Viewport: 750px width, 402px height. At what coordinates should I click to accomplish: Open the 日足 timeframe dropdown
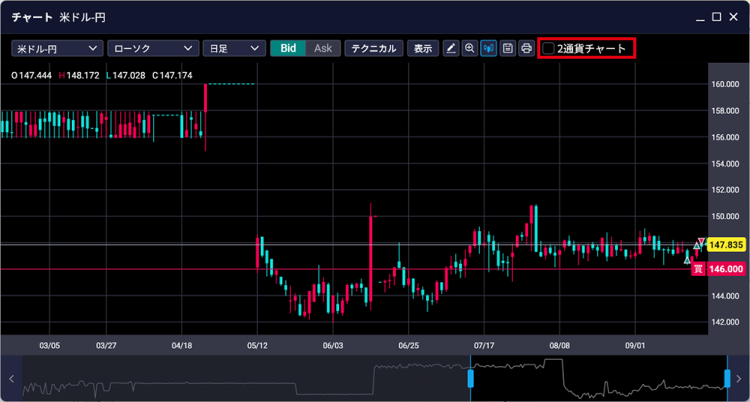pyautogui.click(x=233, y=48)
